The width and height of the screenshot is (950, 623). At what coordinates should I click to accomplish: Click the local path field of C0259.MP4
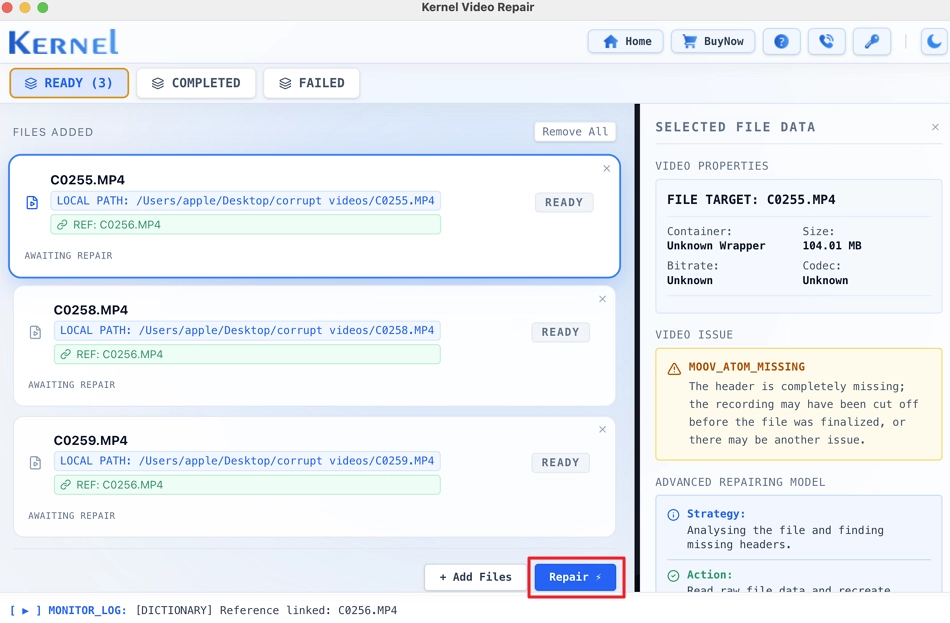click(x=247, y=461)
